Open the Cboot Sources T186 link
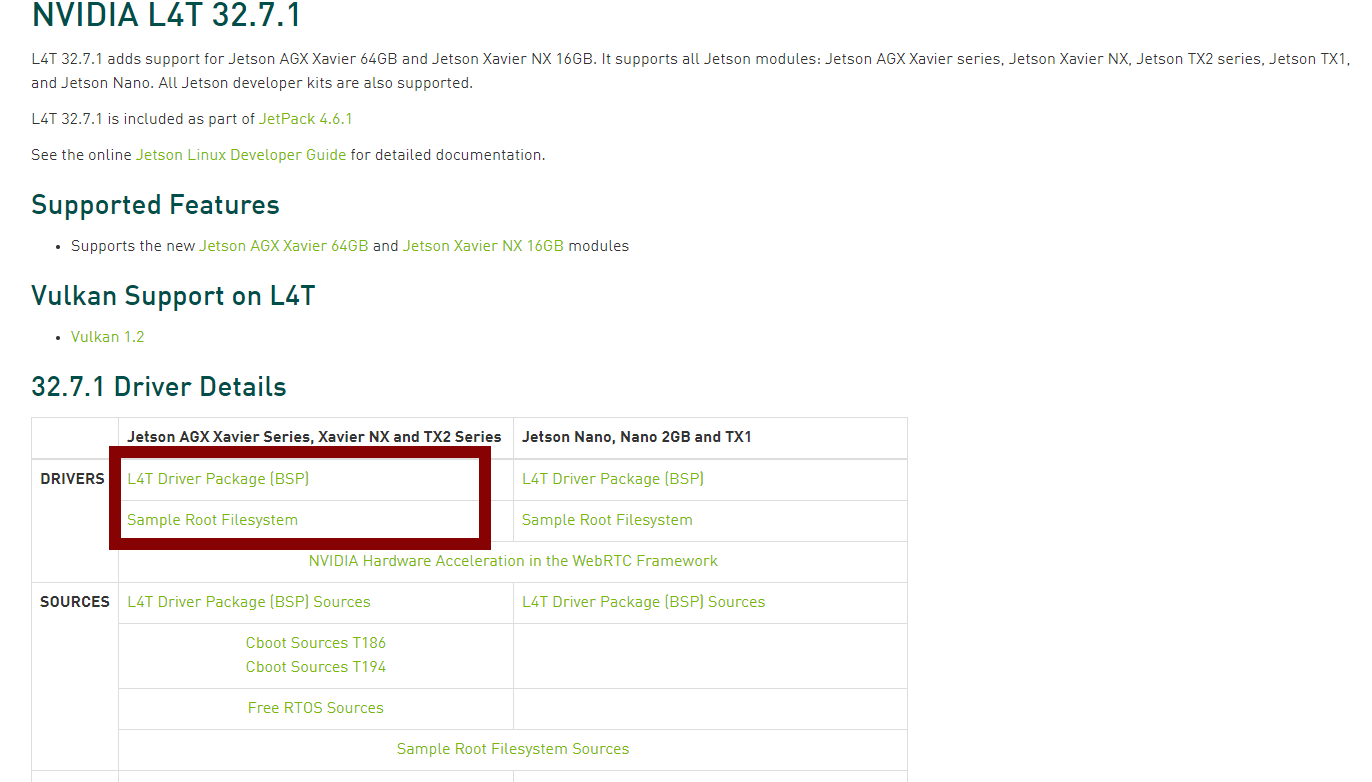1372x782 pixels. 316,643
